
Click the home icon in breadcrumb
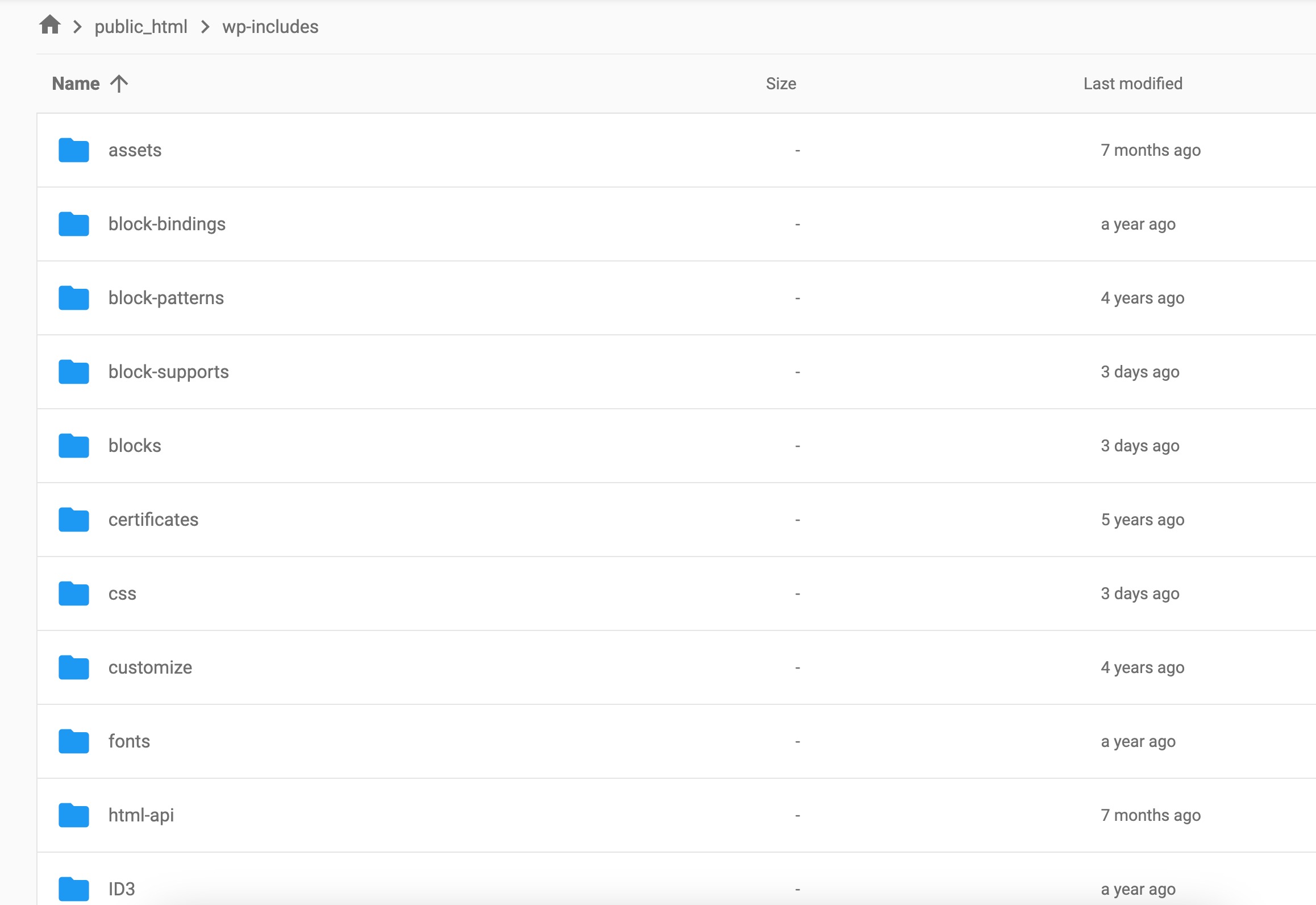pos(50,25)
